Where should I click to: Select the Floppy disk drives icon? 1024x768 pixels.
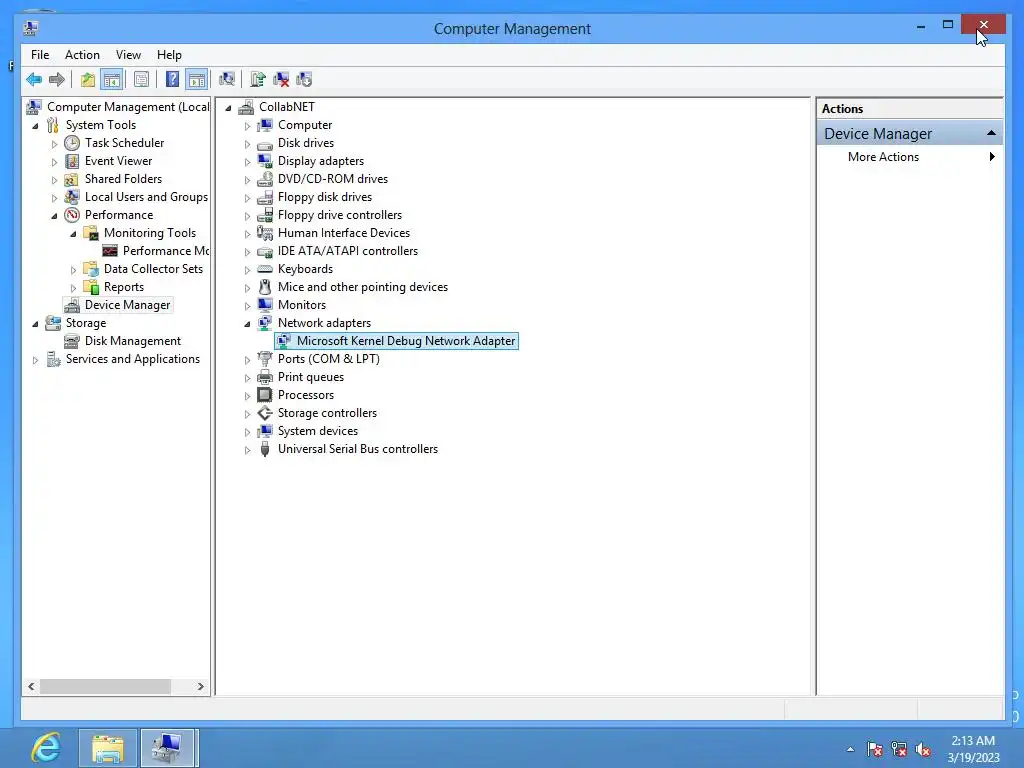point(264,197)
